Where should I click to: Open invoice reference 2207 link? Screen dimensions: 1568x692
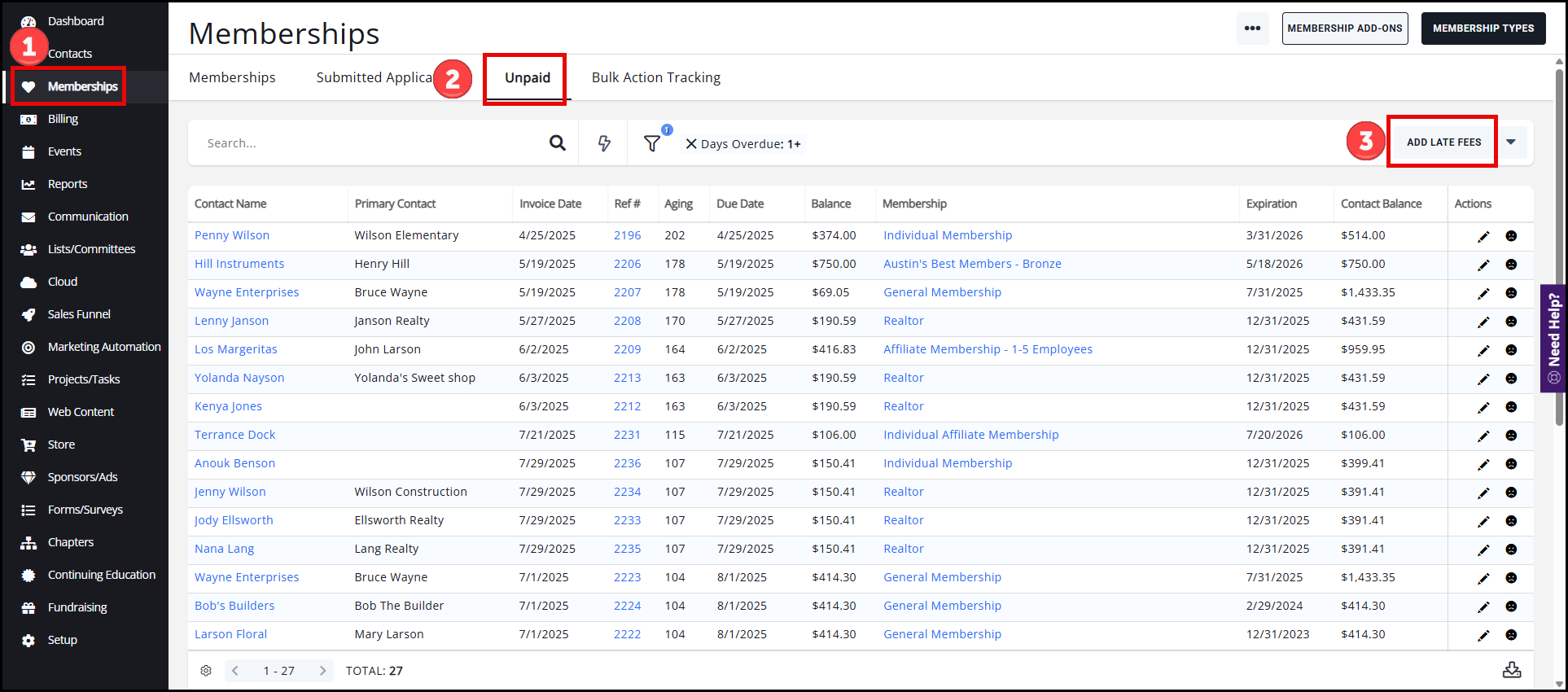(627, 292)
